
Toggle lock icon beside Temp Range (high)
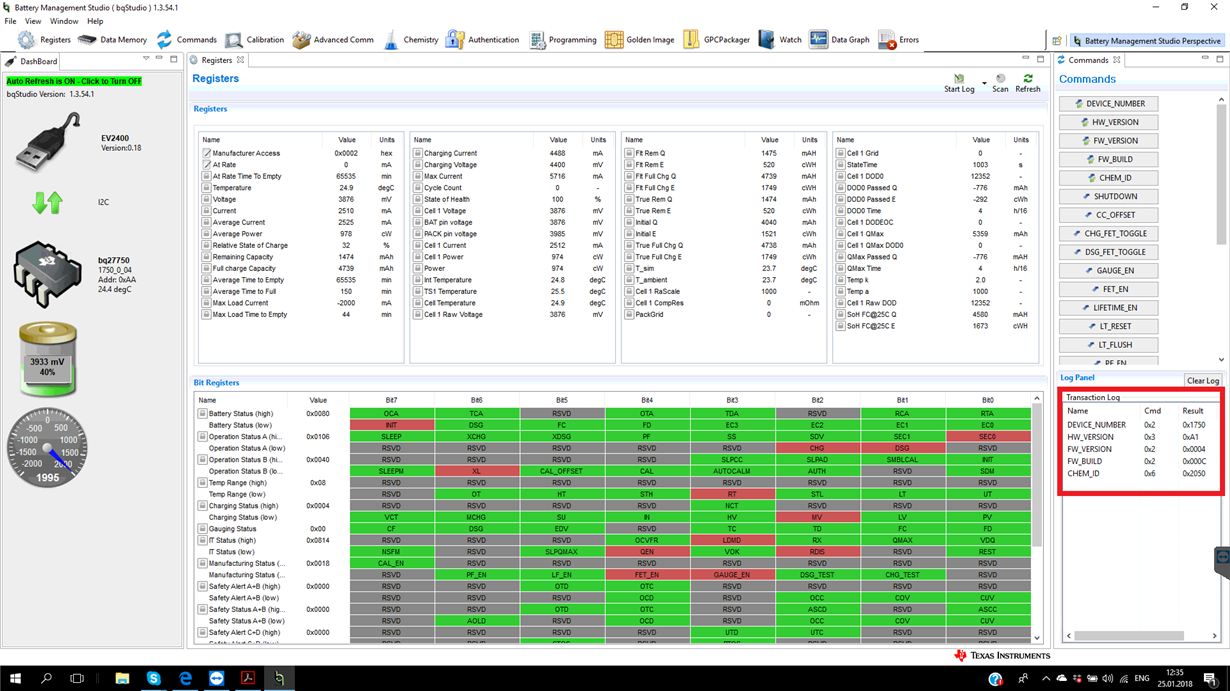[202, 482]
